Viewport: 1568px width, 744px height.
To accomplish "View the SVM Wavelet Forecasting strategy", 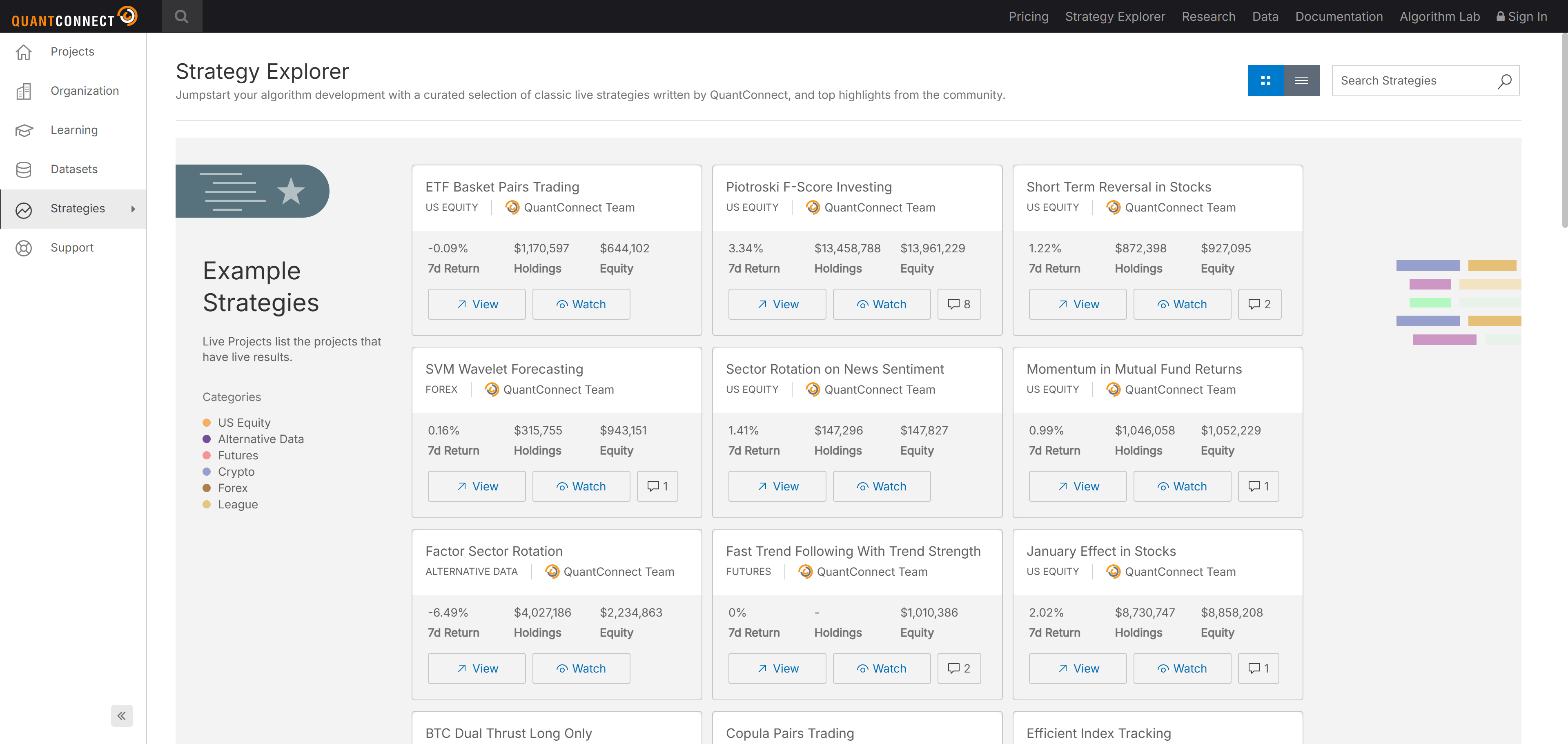I will coord(477,486).
